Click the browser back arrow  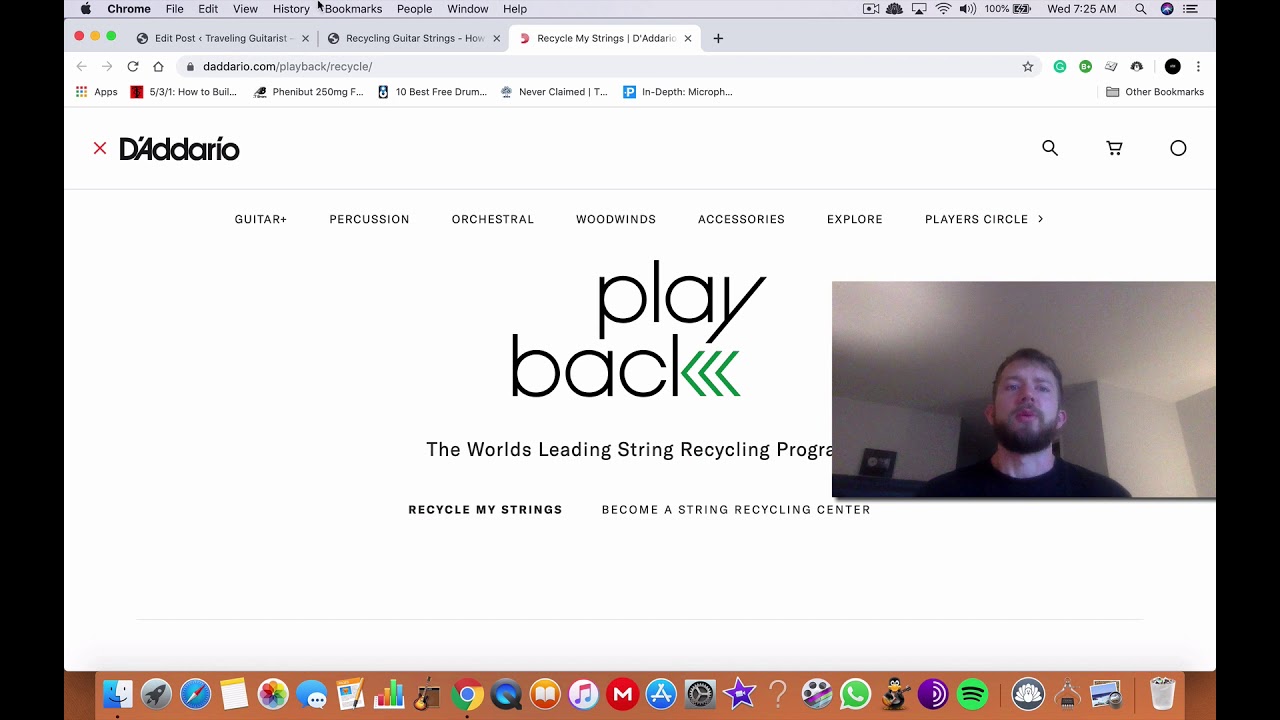click(x=81, y=66)
